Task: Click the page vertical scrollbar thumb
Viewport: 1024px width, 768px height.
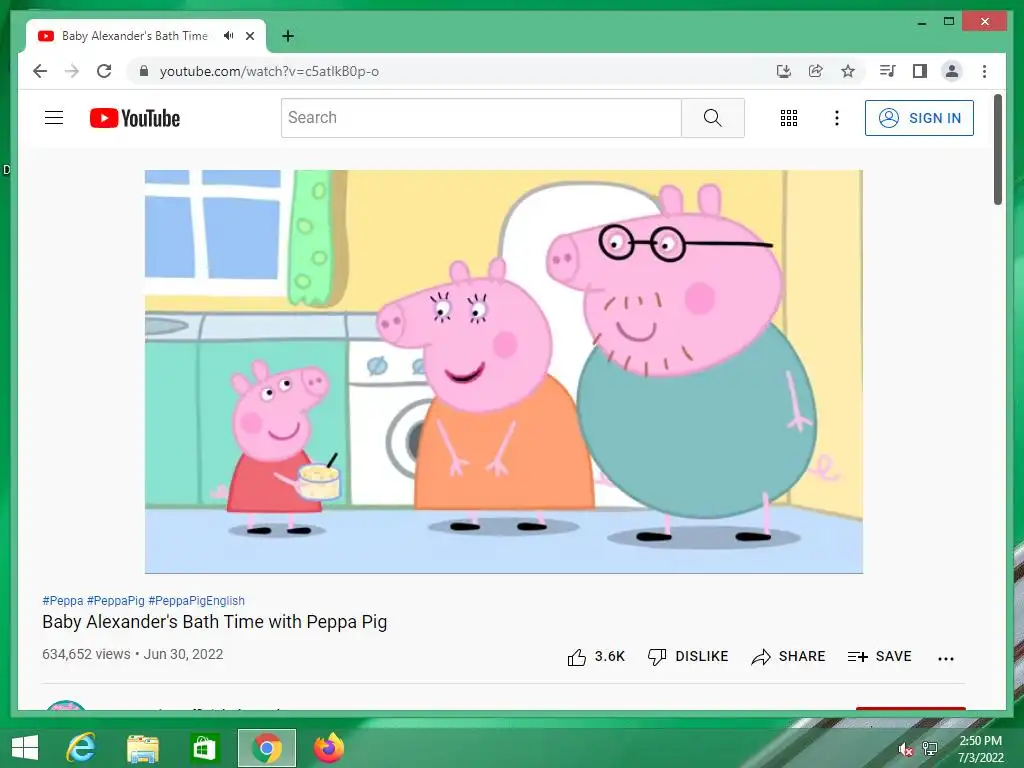Action: coord(997,149)
